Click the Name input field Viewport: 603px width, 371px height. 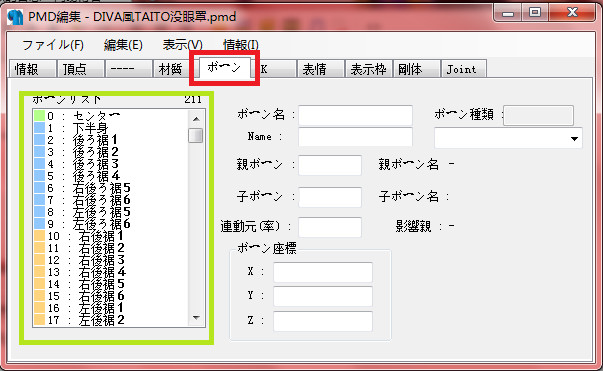tap(355, 137)
